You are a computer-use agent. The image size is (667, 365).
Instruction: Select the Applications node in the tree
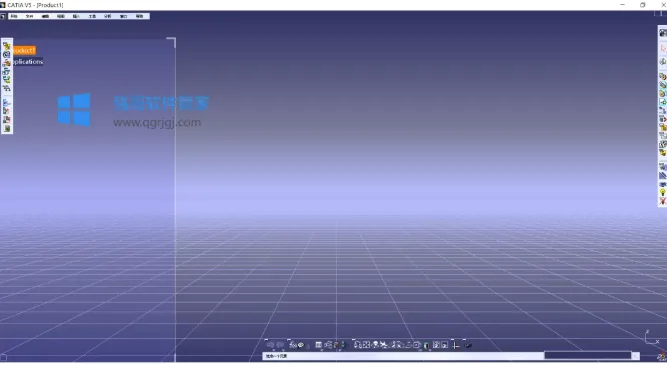28,62
